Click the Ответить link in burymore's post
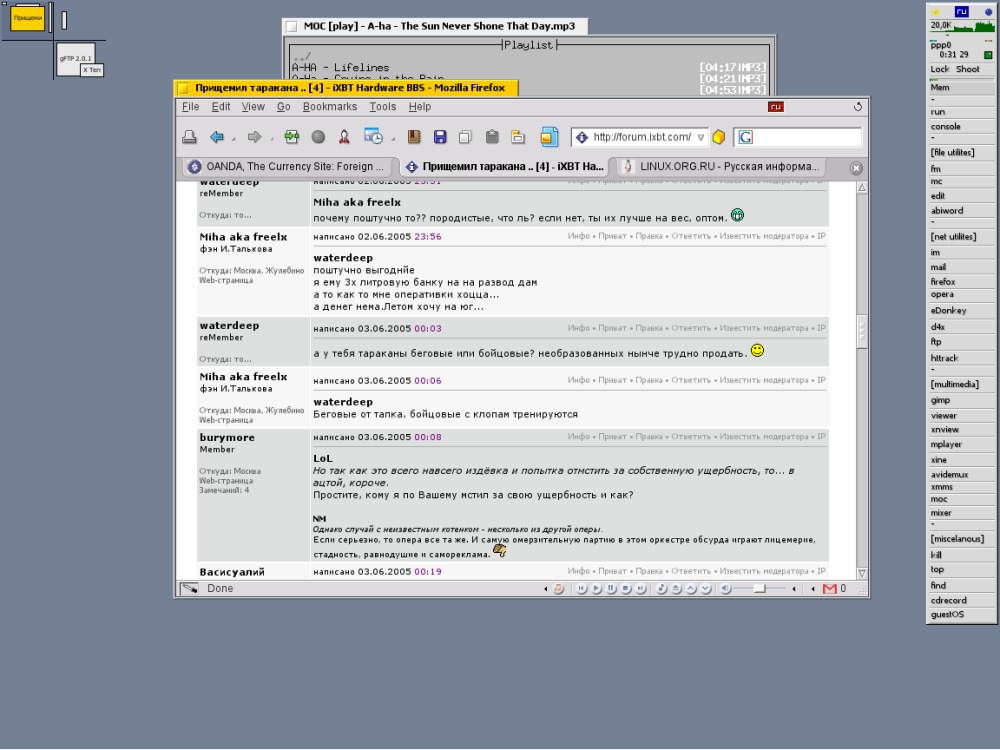The height and width of the screenshot is (750, 1000). point(691,437)
